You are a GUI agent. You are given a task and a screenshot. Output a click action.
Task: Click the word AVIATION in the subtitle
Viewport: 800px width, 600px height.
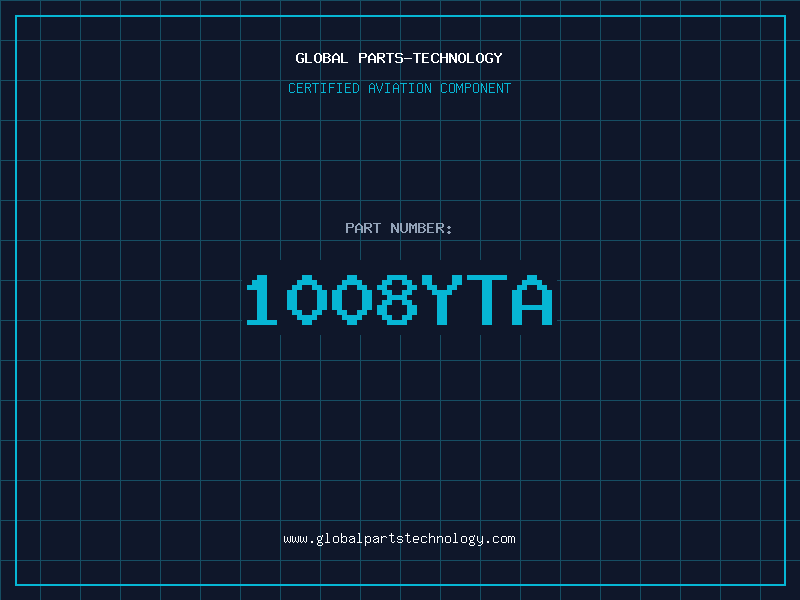[x=399, y=88]
